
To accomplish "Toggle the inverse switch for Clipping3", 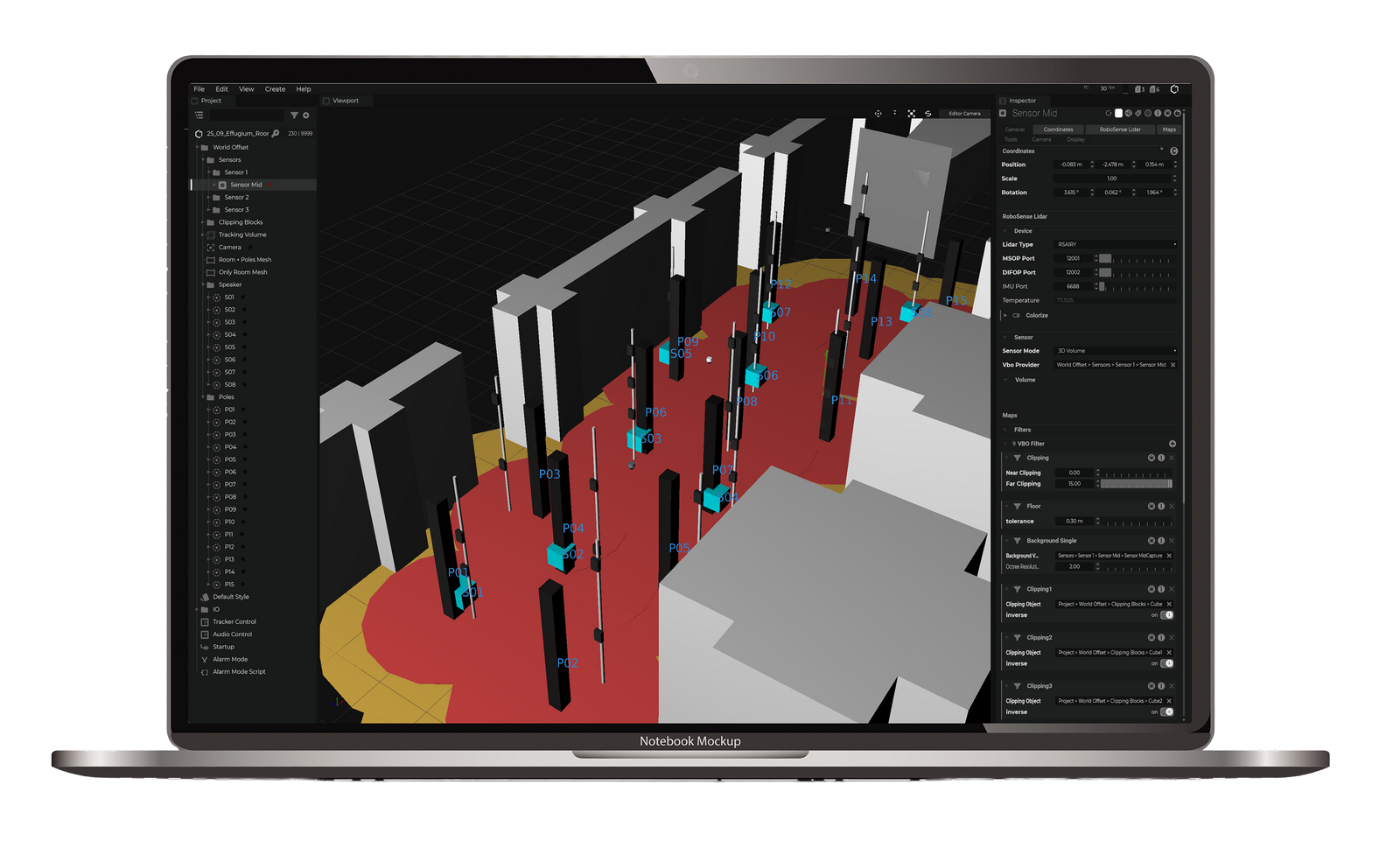I will (1166, 712).
